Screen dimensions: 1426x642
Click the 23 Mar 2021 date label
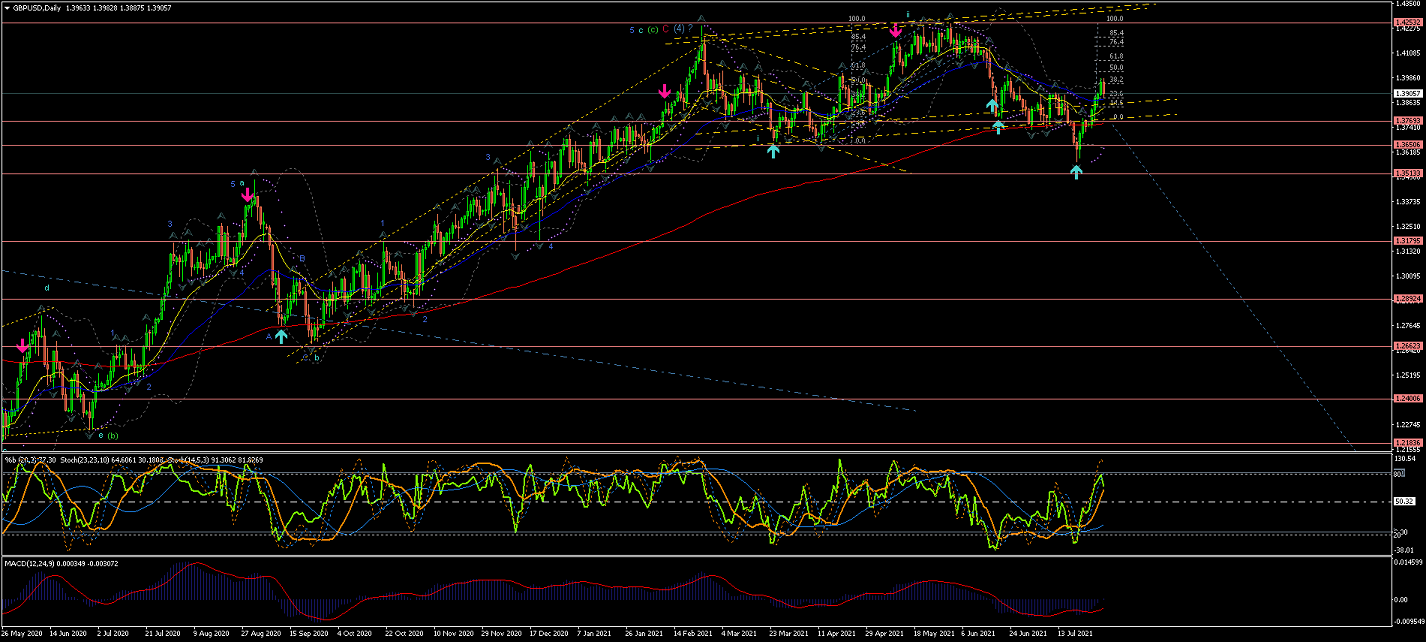click(789, 634)
